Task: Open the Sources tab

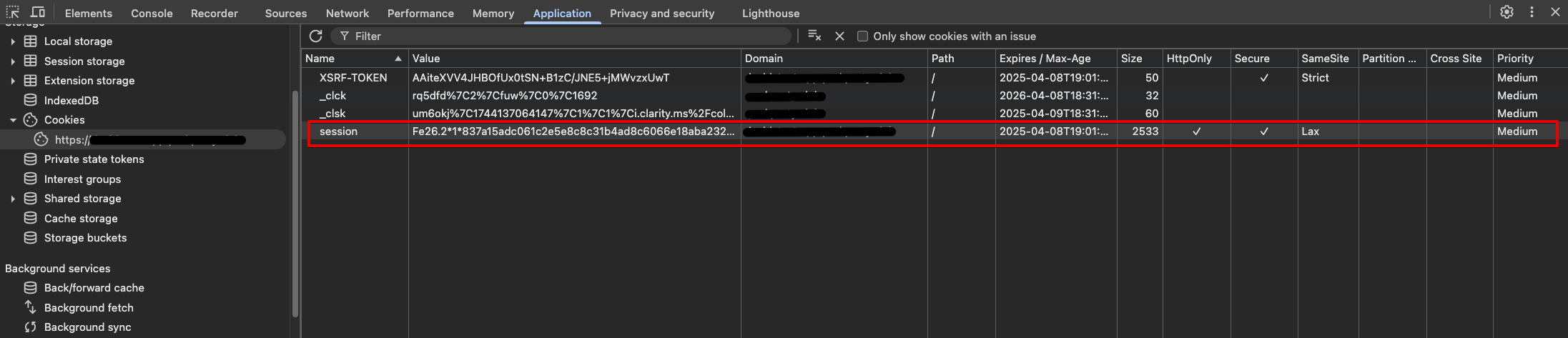Action: click(286, 13)
